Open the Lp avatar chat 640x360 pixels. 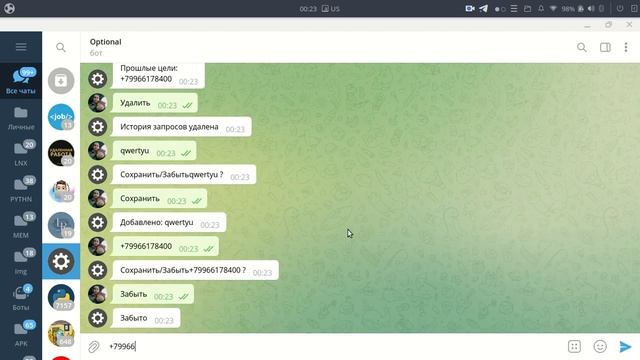61,225
